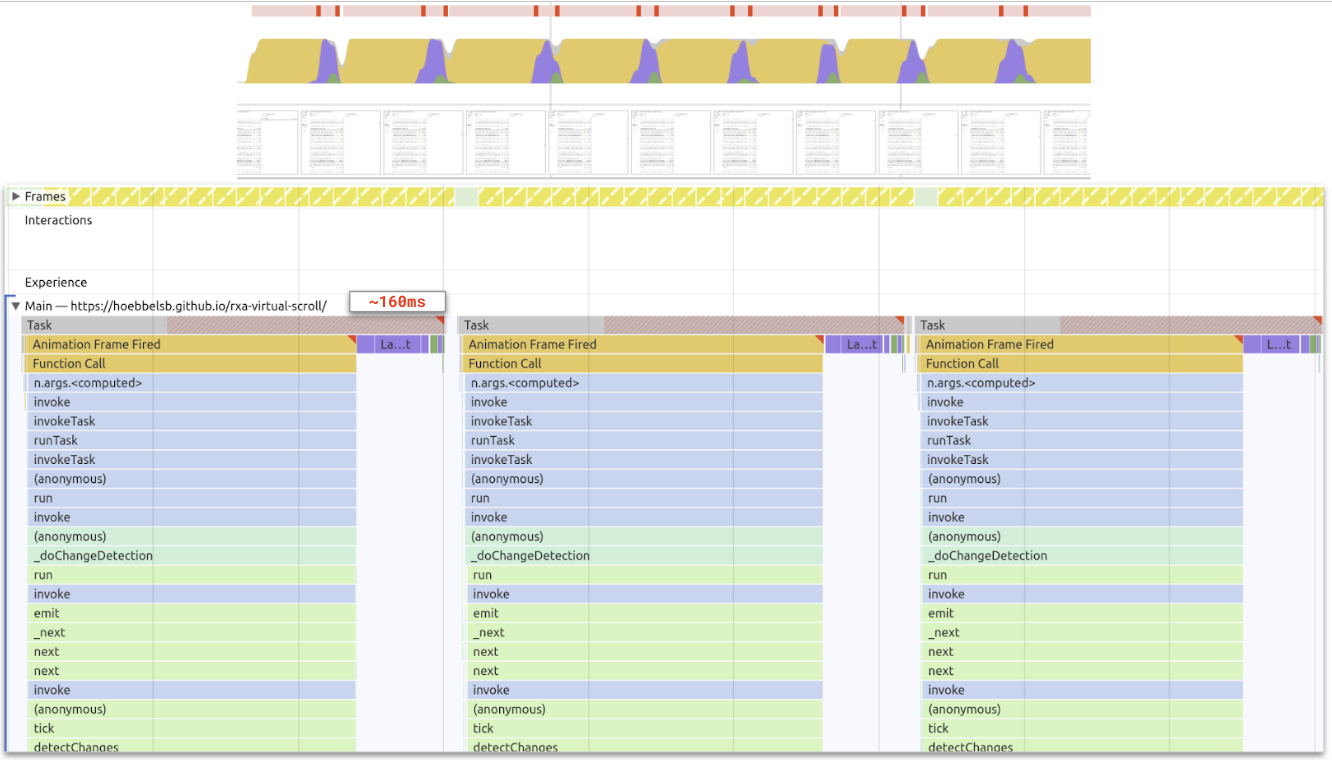Click the ~160ms duration label

pos(397,302)
